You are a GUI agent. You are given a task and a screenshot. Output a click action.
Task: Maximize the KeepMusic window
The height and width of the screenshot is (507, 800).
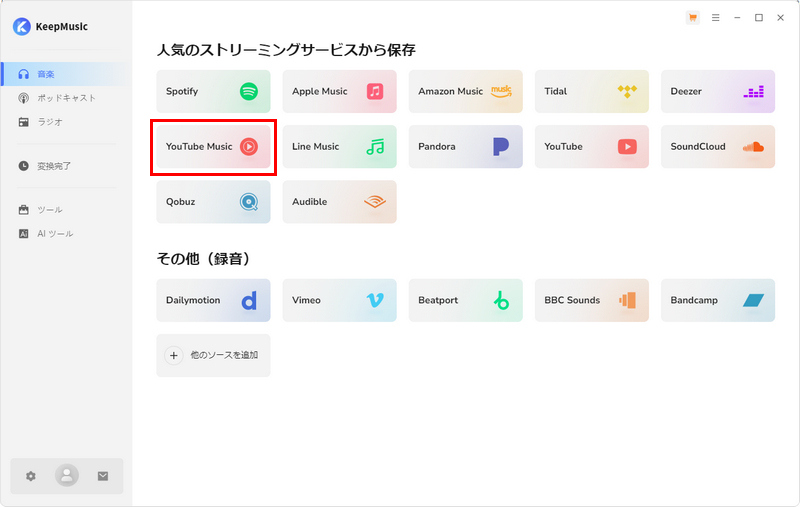click(759, 18)
